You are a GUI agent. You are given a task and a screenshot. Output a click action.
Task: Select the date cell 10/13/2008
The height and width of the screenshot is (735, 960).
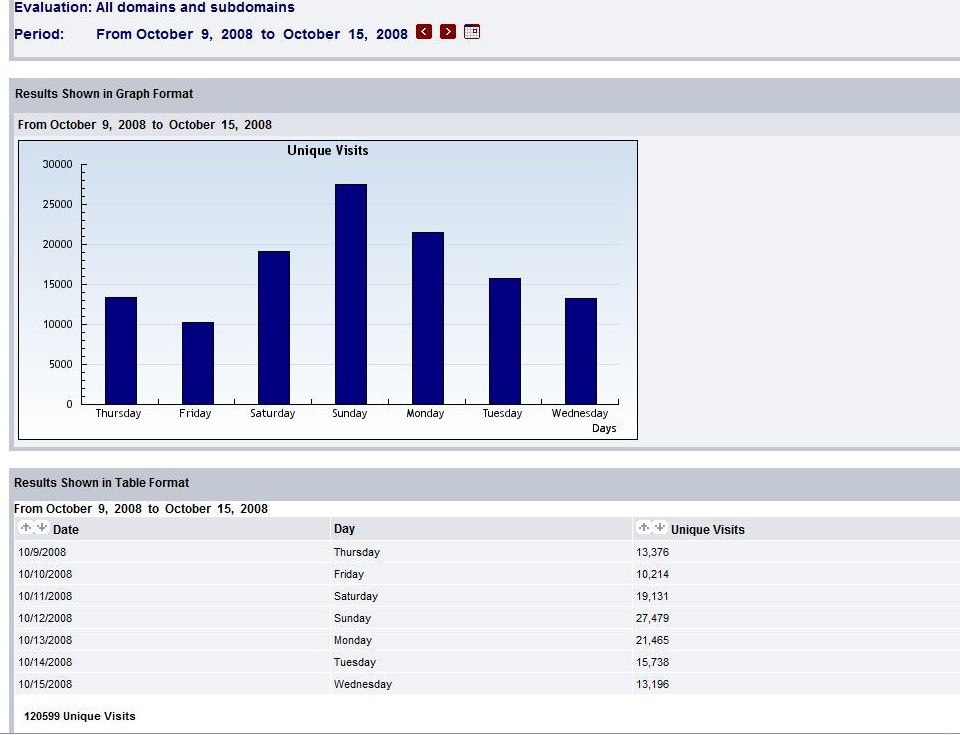click(45, 640)
